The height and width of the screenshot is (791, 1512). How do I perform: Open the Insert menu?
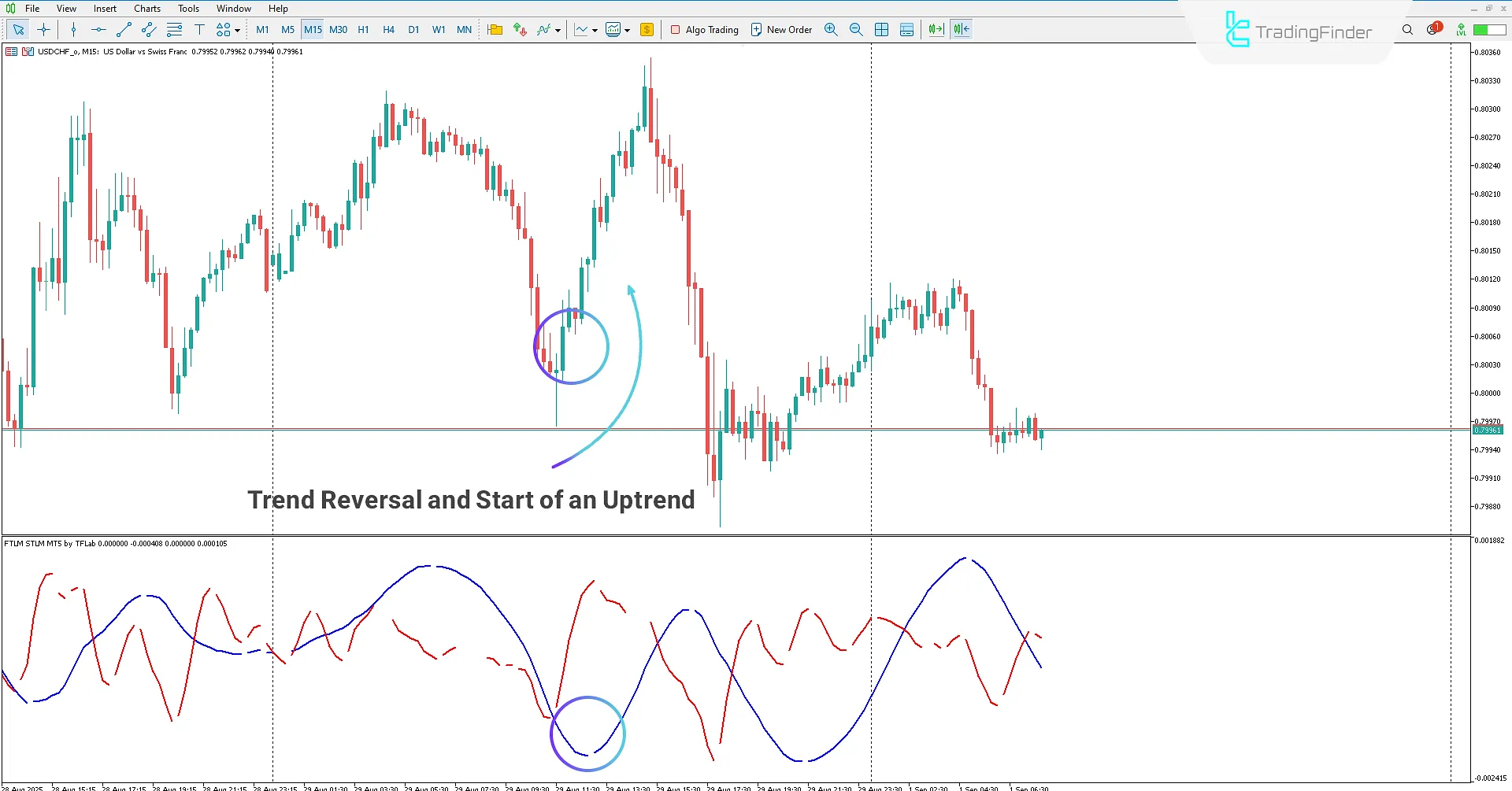pos(105,9)
